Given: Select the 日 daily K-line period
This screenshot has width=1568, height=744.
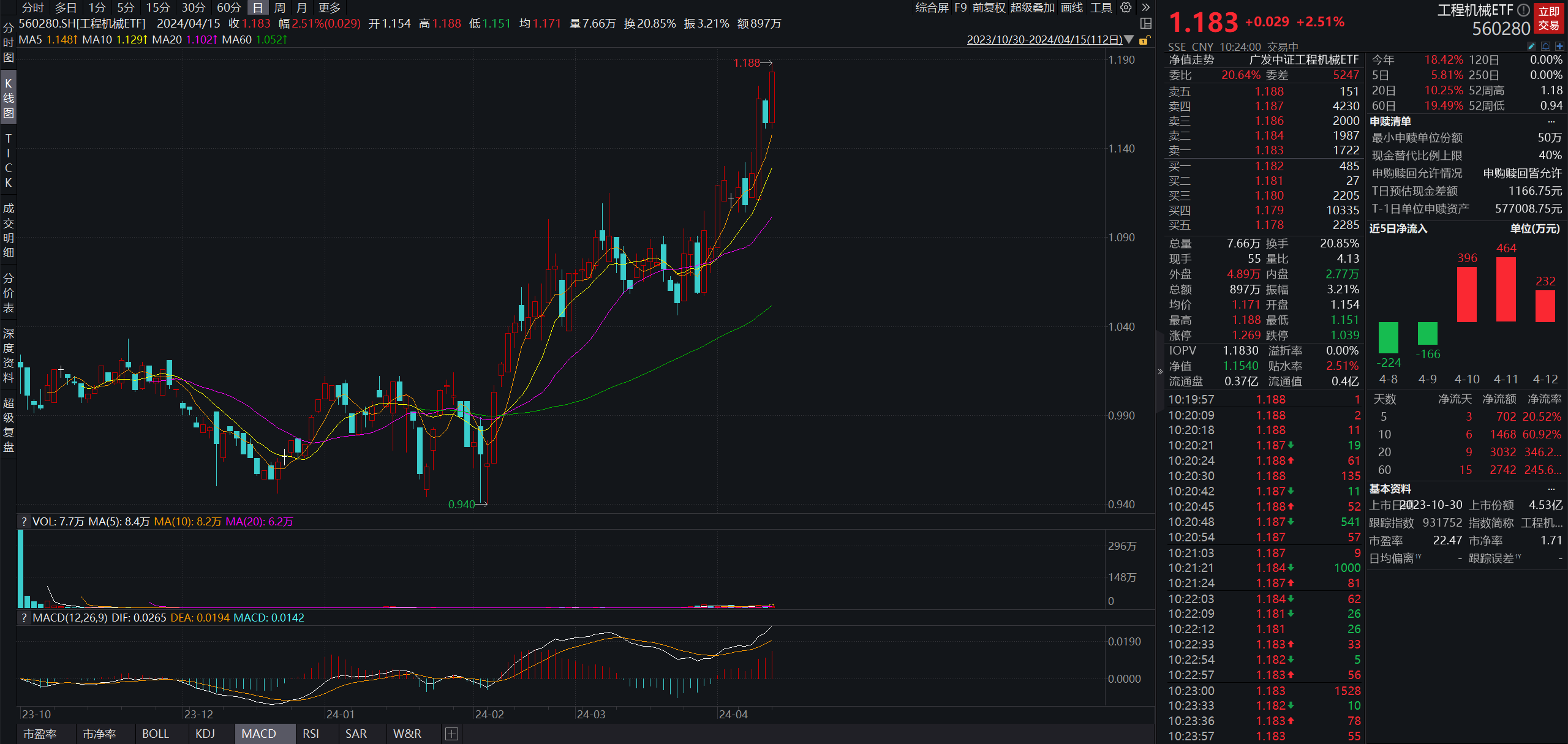Looking at the screenshot, I should point(258,7).
